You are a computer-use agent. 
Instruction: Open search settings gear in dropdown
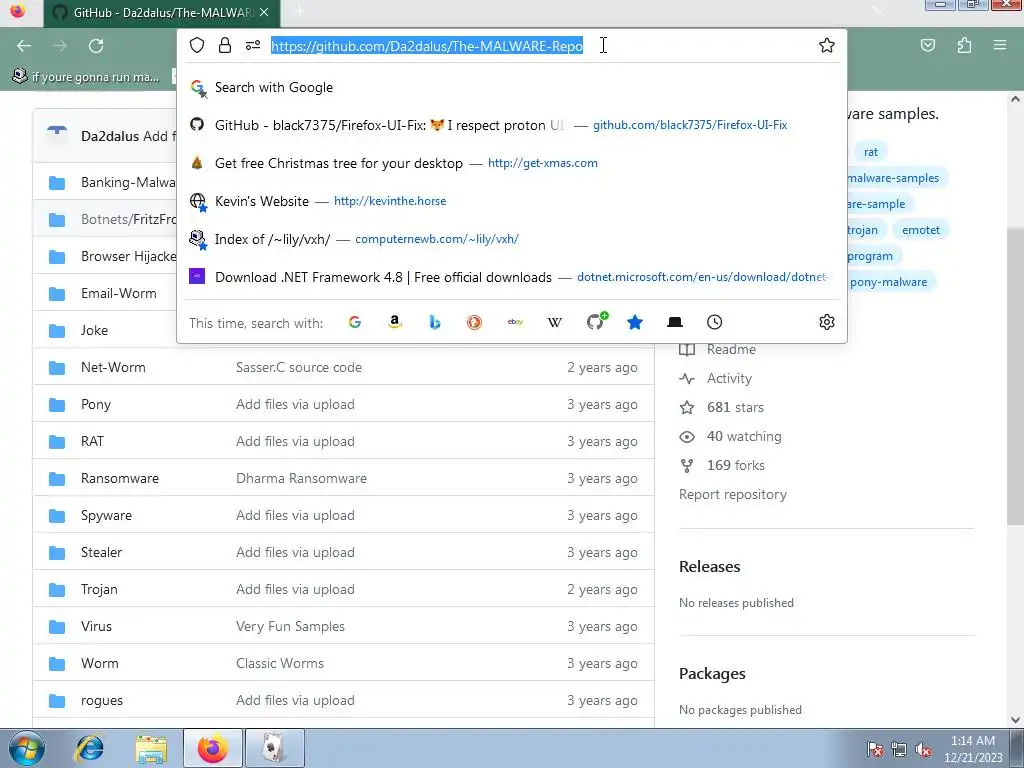[x=827, y=322]
